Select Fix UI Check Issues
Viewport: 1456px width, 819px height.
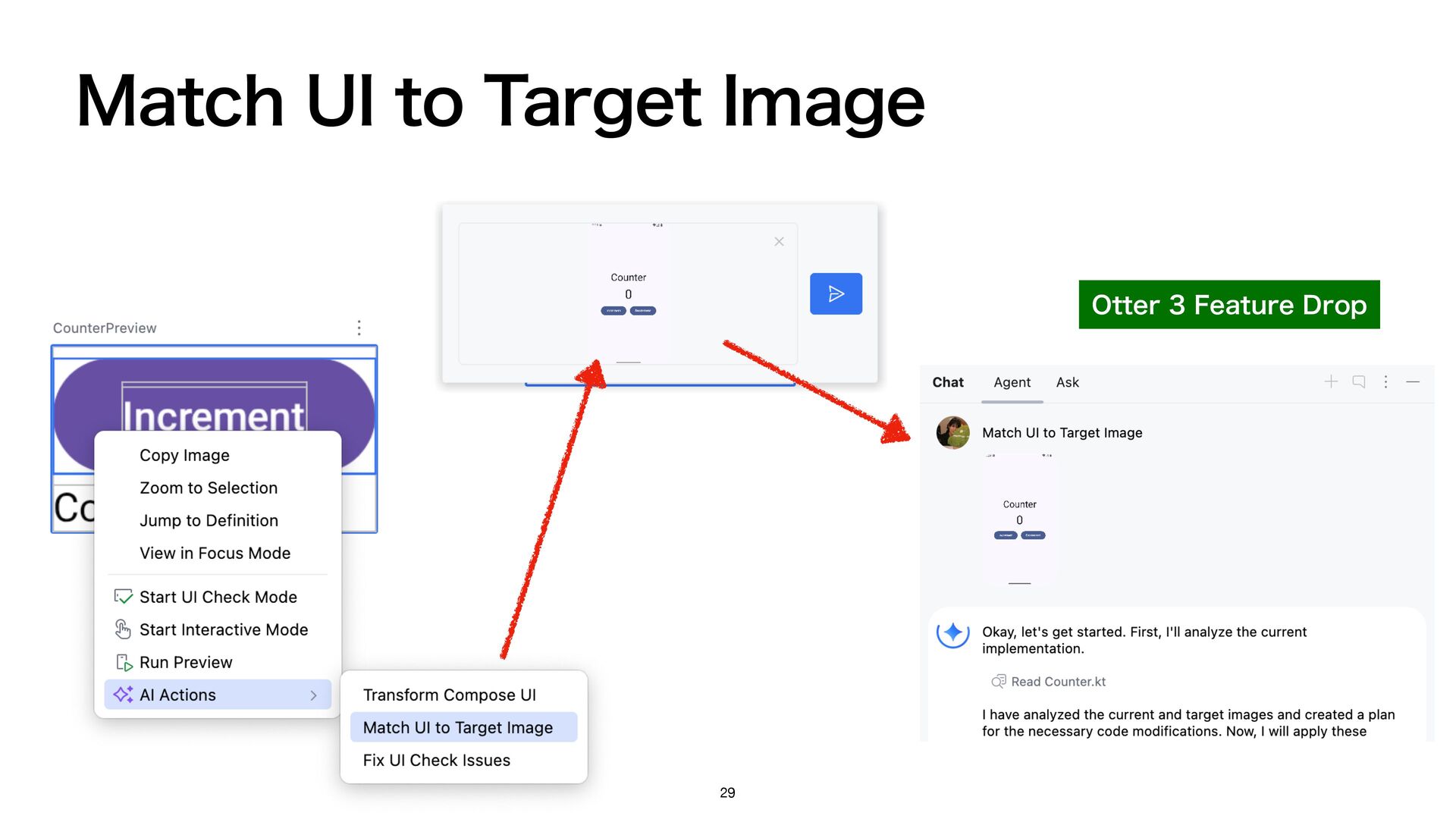pyautogui.click(x=436, y=760)
